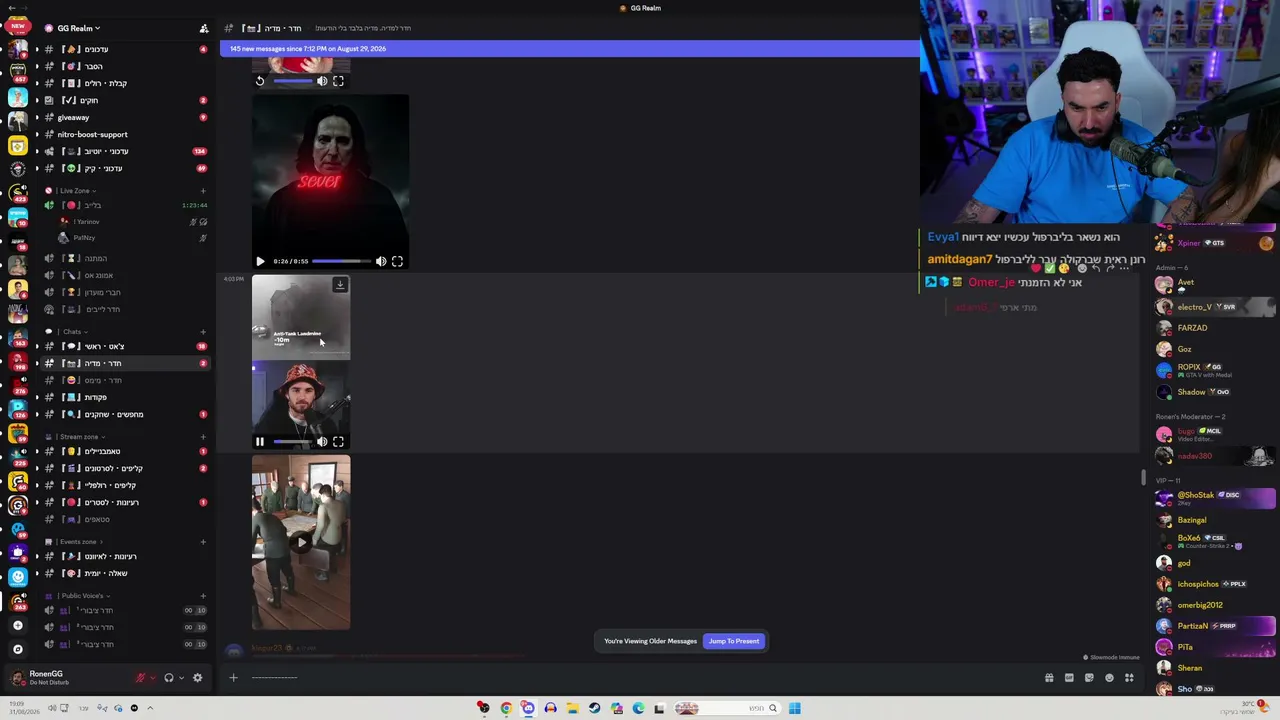This screenshot has height=720, width=1280.
Task: Fullscreen the topmost video
Action: click(x=338, y=81)
